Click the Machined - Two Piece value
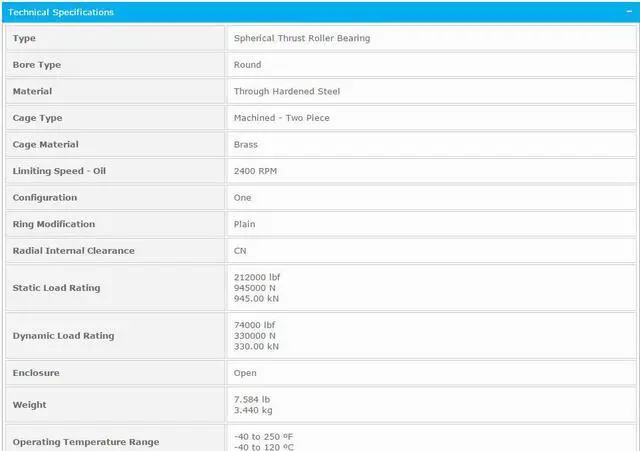The image size is (640, 451). coord(281,118)
